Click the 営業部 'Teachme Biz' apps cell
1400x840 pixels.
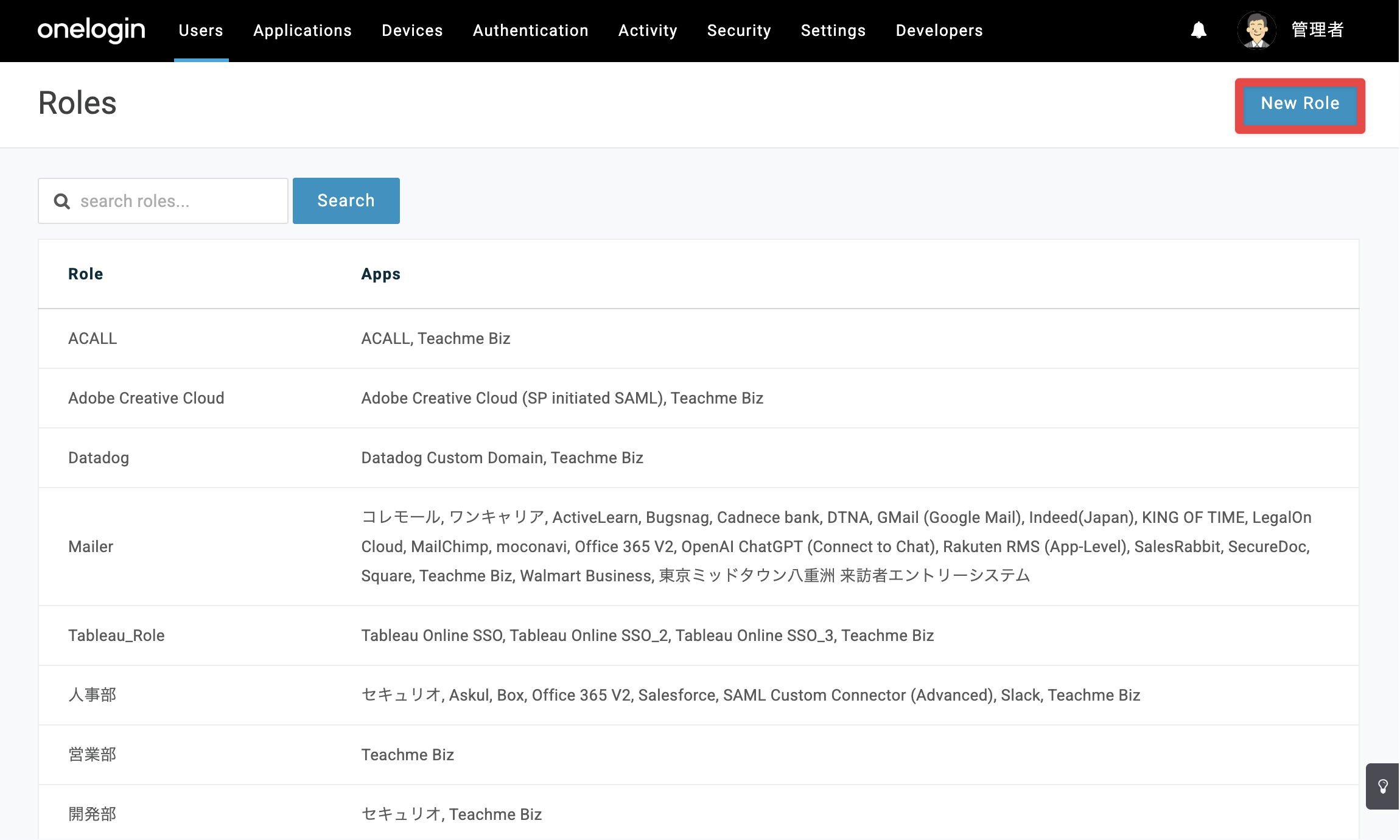(408, 755)
